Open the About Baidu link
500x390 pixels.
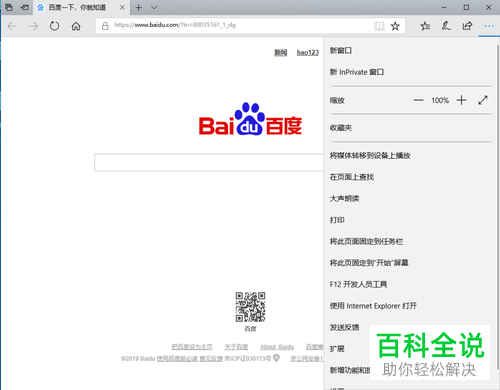[x=277, y=347]
